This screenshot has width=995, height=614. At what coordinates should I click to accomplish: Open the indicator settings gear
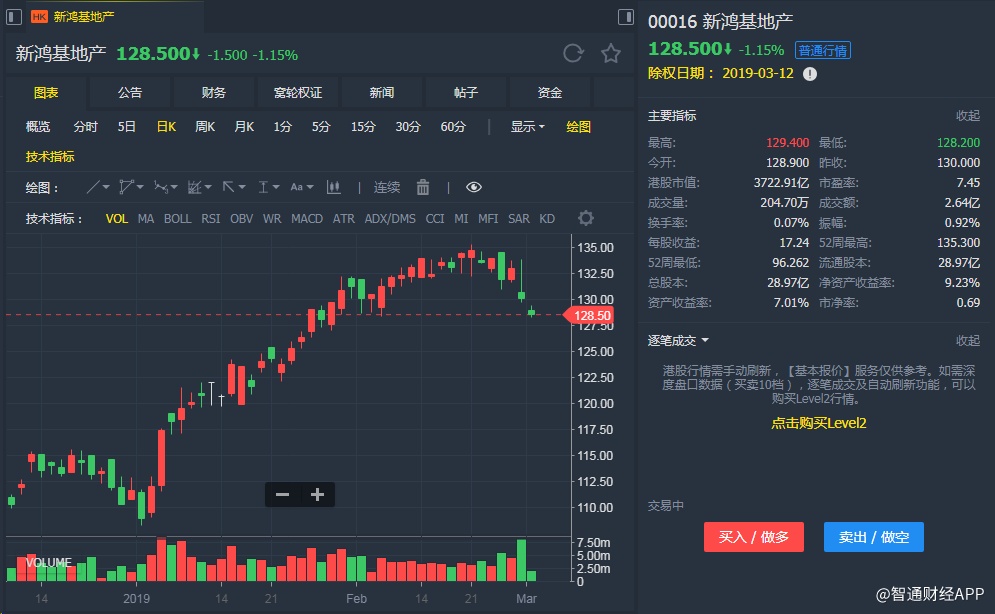point(586,218)
